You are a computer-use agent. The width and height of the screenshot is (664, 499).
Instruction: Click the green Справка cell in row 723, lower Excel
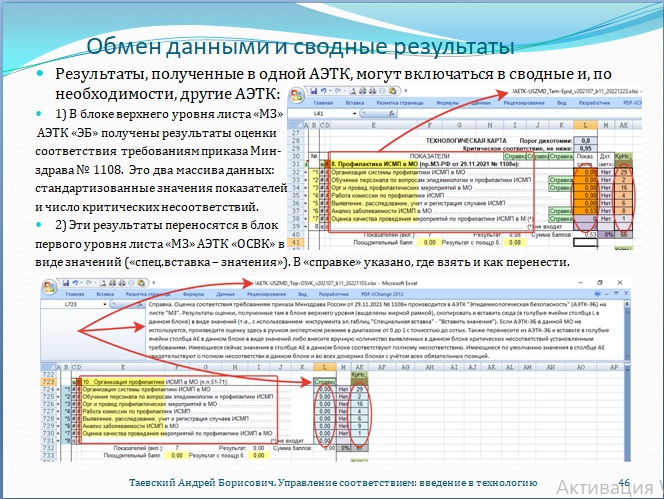point(325,382)
